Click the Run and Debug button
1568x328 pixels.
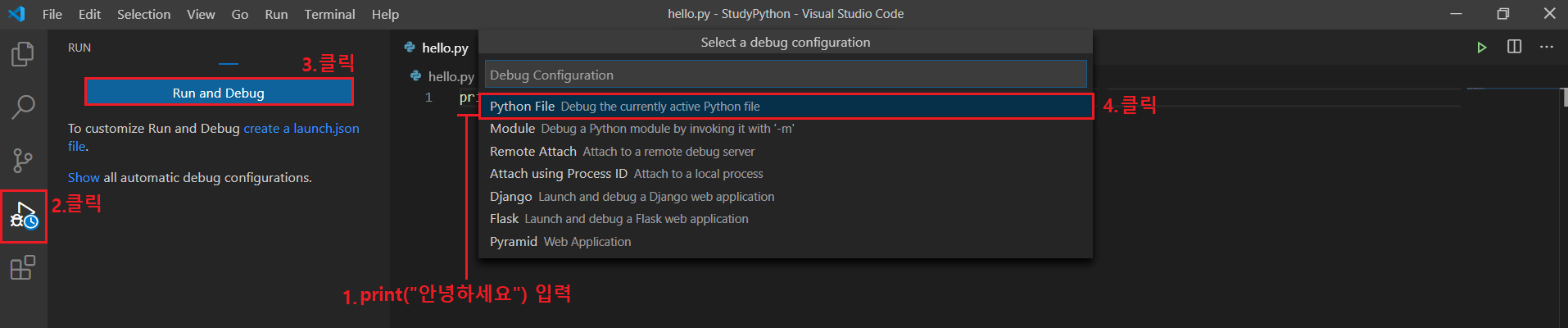point(219,93)
